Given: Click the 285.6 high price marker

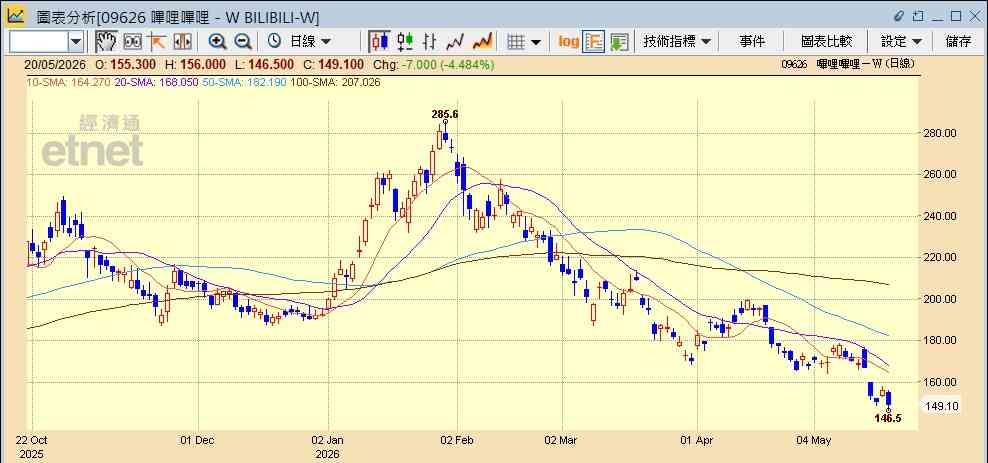Looking at the screenshot, I should pos(445,114).
